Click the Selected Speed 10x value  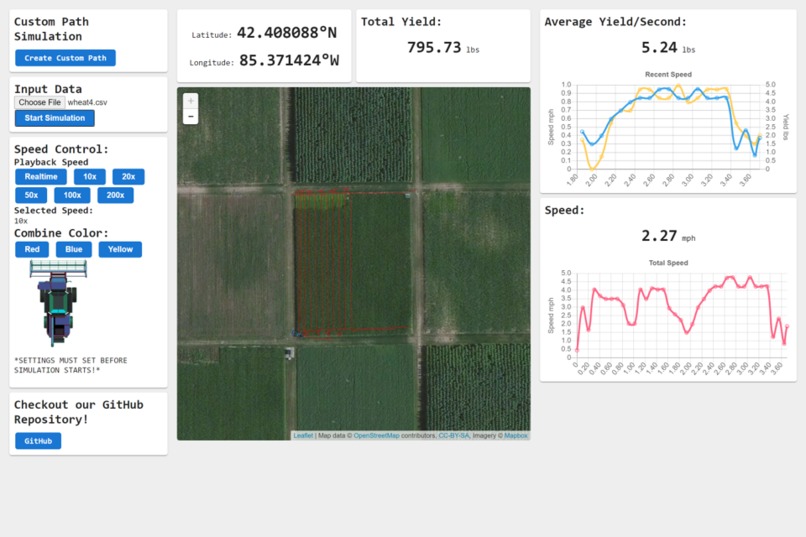click(x=21, y=221)
